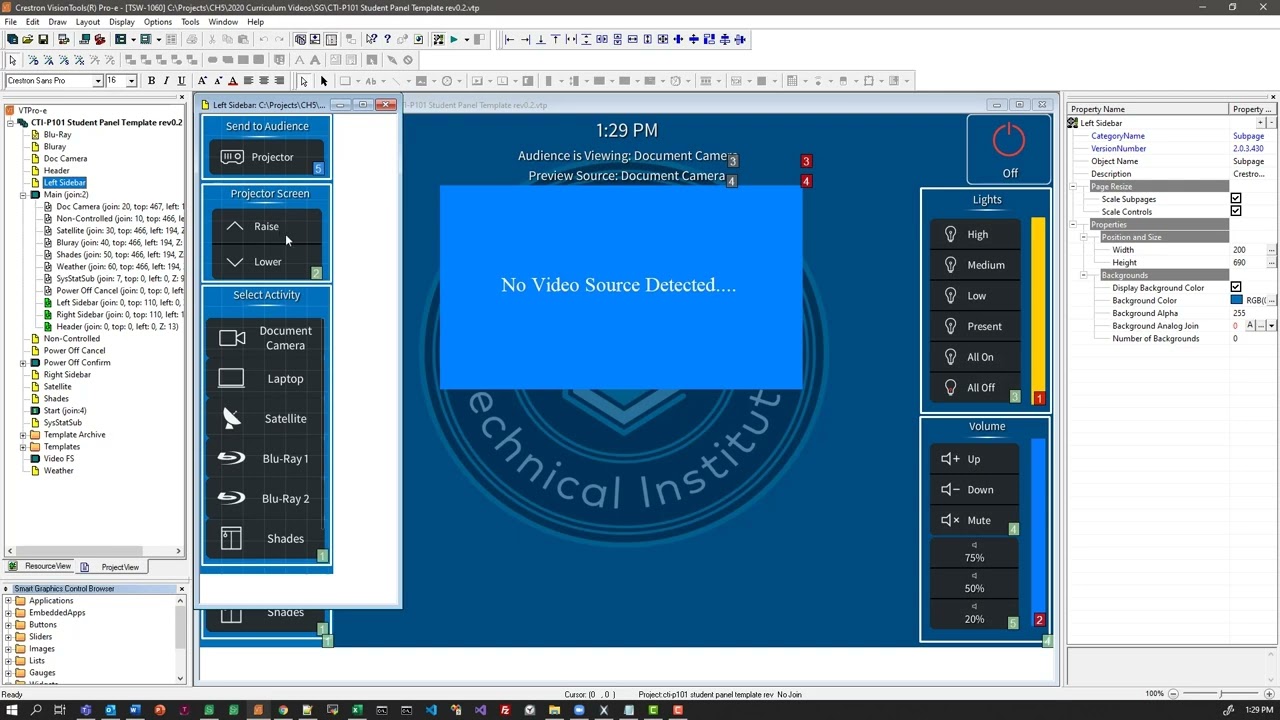Click the New Project toolbar icon

point(12,39)
